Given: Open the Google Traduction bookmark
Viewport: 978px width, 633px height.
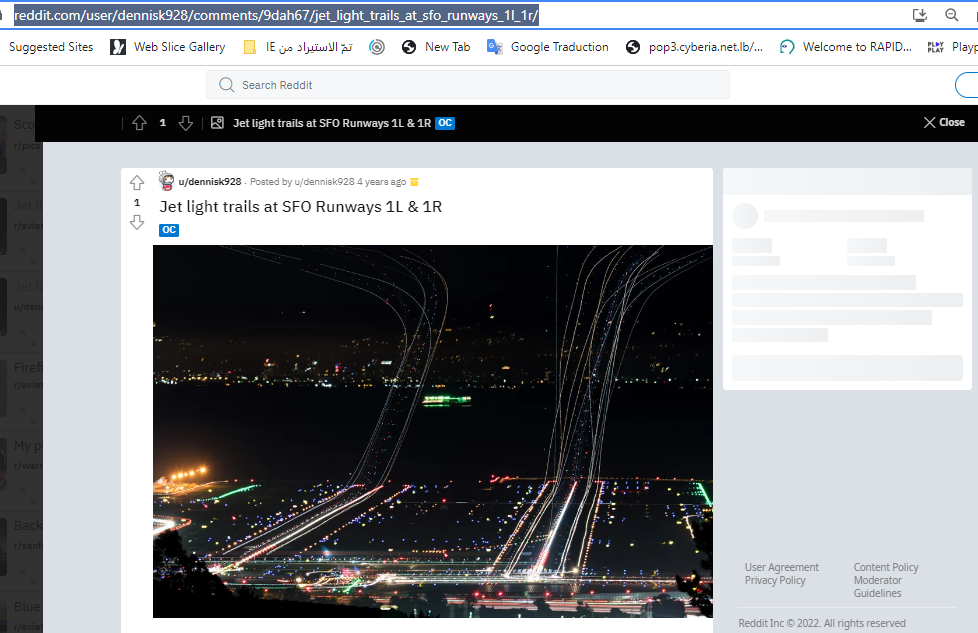Looking at the screenshot, I should pos(548,47).
